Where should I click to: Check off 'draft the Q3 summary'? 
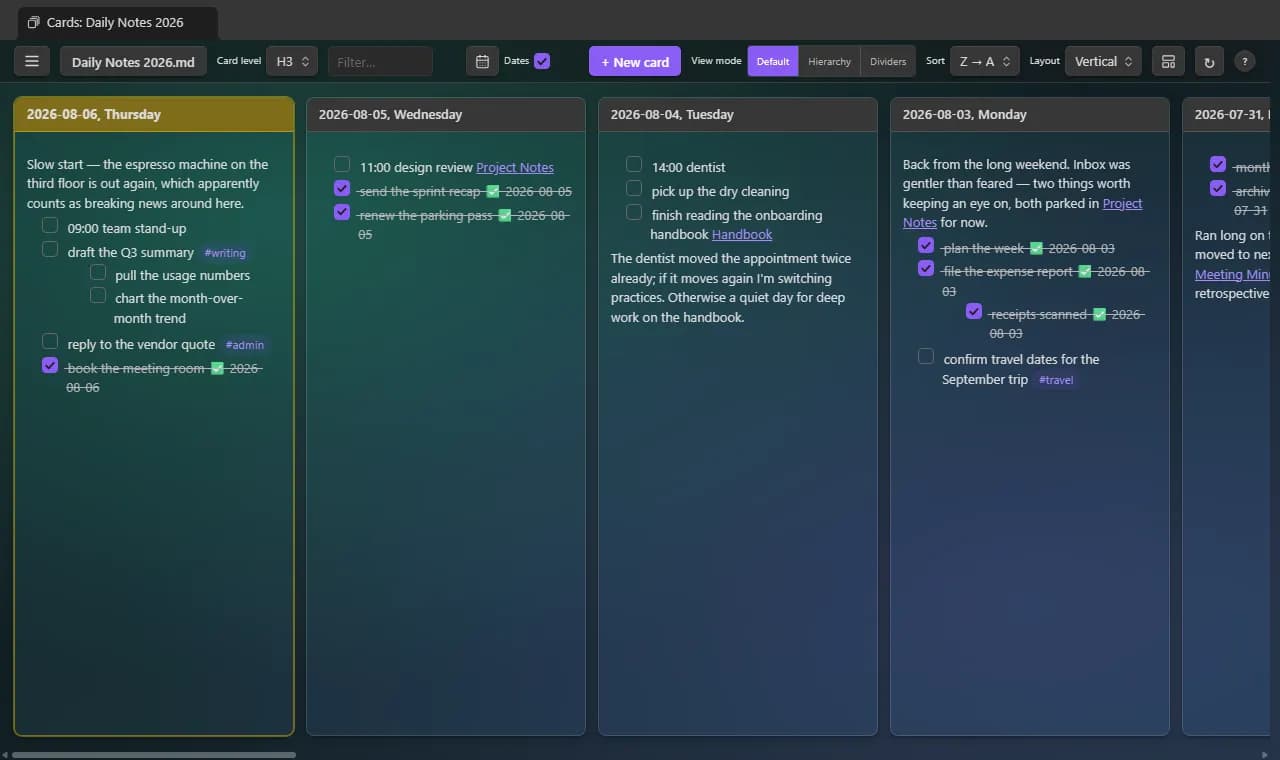pos(50,250)
